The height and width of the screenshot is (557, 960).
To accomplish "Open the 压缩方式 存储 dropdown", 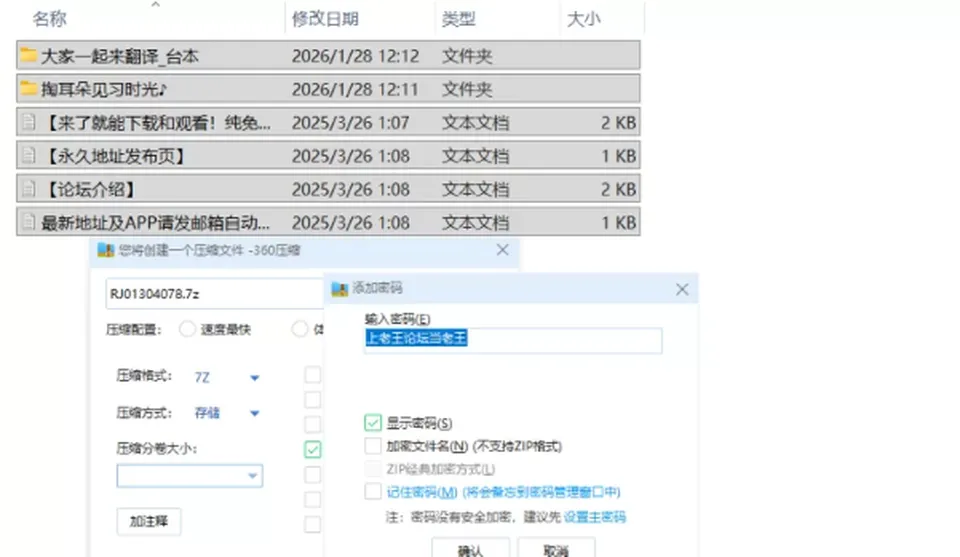I will tap(227, 413).
